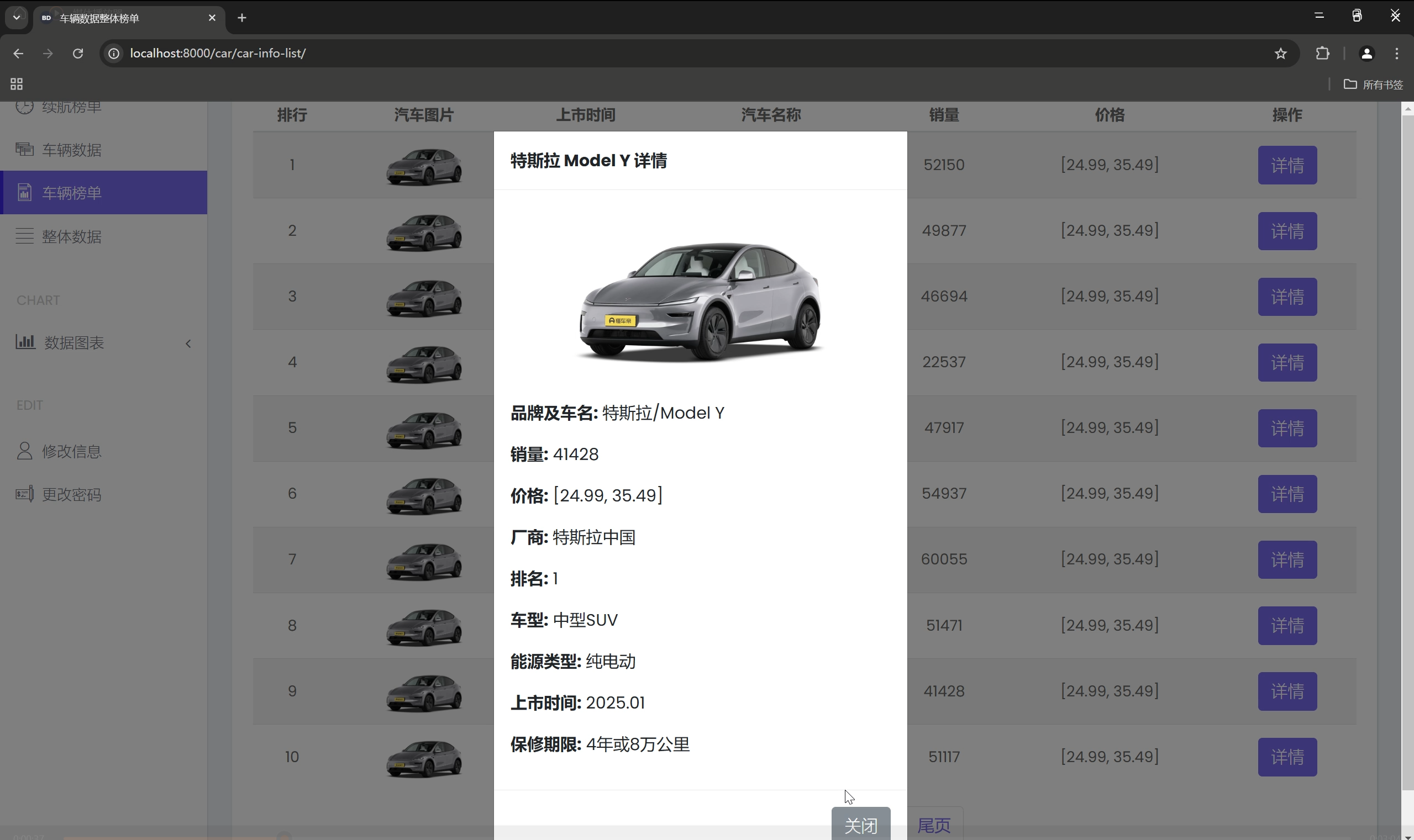Click 品牌及车名 value 特斯拉/Model Y
Image resolution: width=1414 pixels, height=840 pixels.
coord(663,413)
